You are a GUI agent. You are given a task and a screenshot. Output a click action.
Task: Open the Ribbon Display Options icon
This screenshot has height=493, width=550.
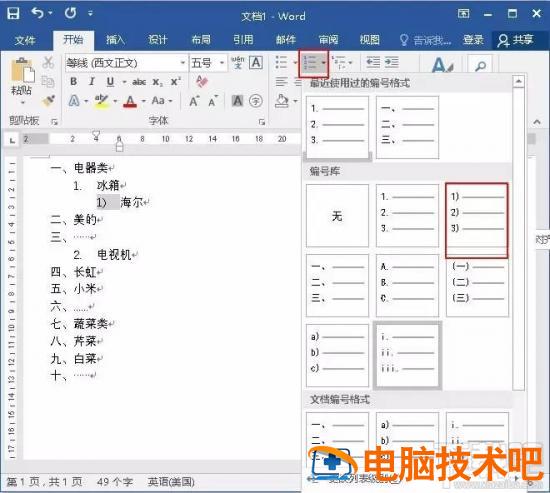(x=463, y=14)
